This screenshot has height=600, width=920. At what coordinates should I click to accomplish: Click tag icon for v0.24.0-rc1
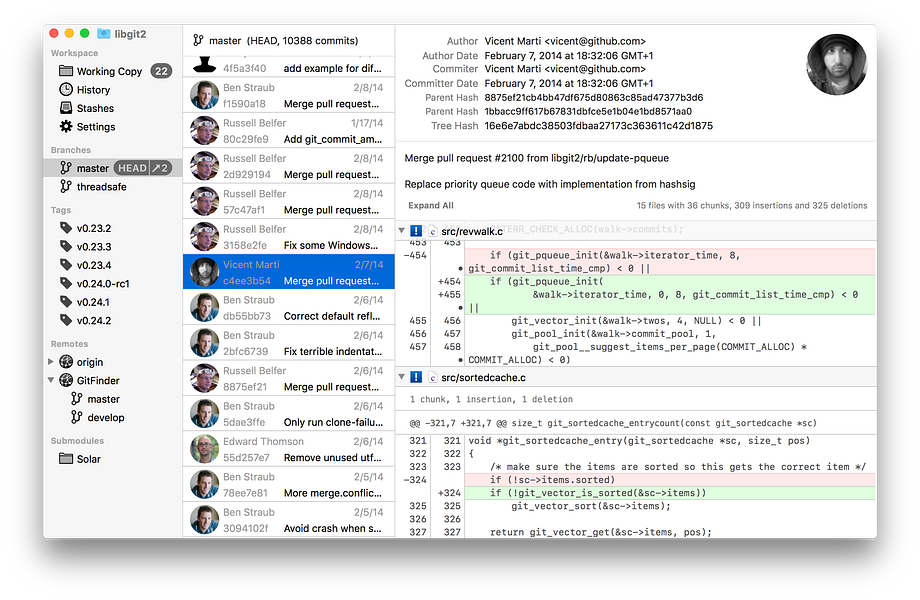point(66,283)
